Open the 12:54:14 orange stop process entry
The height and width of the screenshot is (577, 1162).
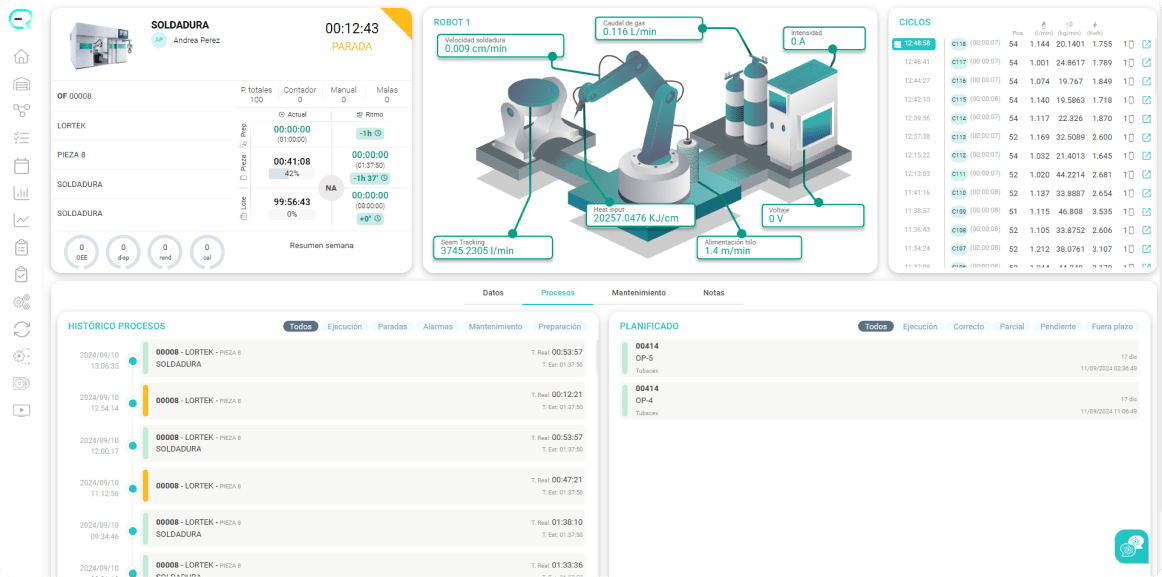[x=363, y=401]
